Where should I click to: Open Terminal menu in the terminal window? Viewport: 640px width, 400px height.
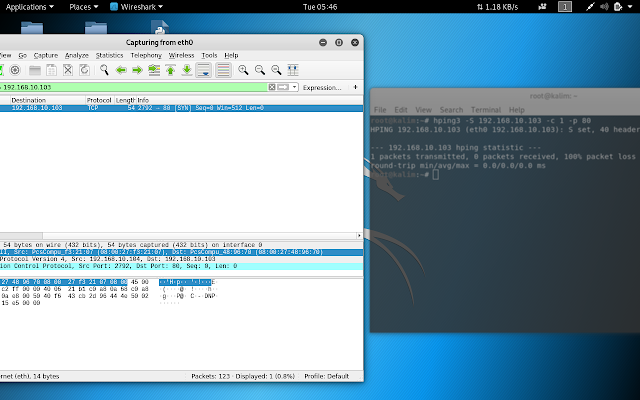(x=486, y=110)
